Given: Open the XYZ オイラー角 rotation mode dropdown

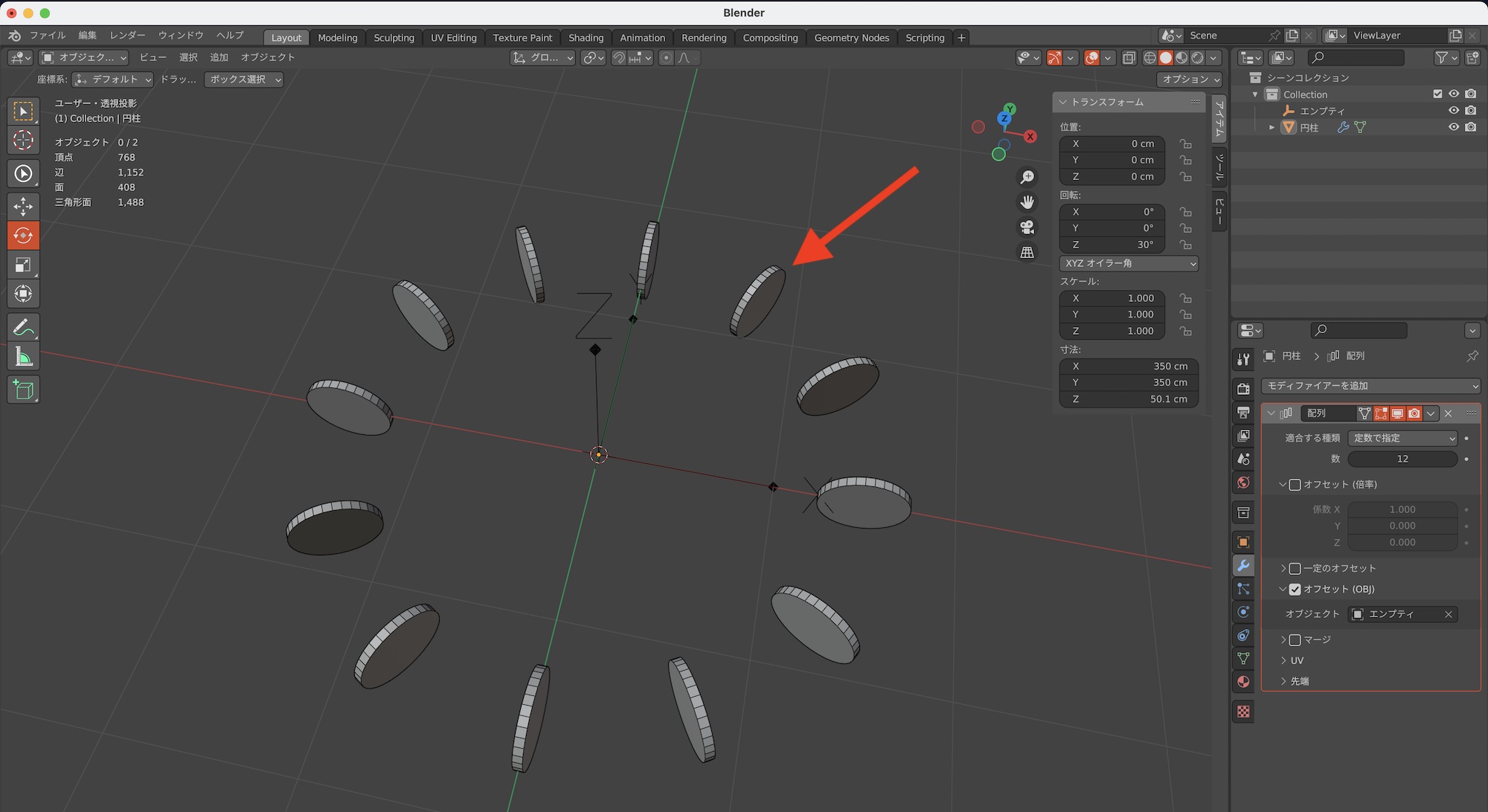Looking at the screenshot, I should [x=1129, y=263].
